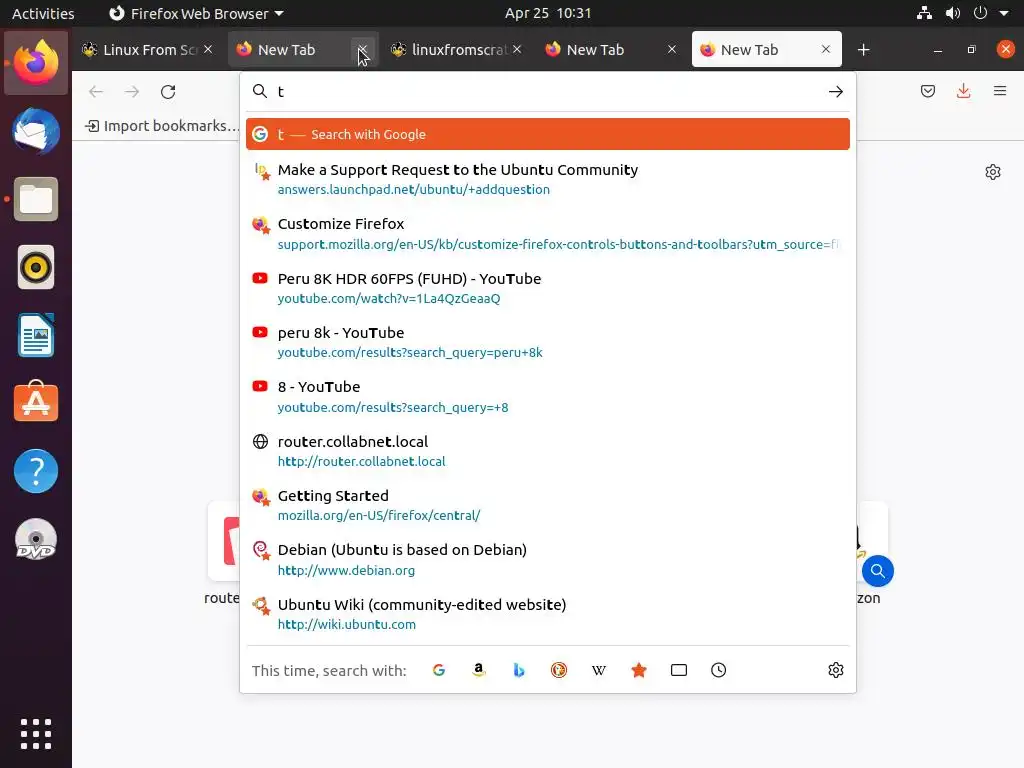Open '8 - YouTube' suggestion
Screen dimensions: 1024x768
(x=548, y=397)
